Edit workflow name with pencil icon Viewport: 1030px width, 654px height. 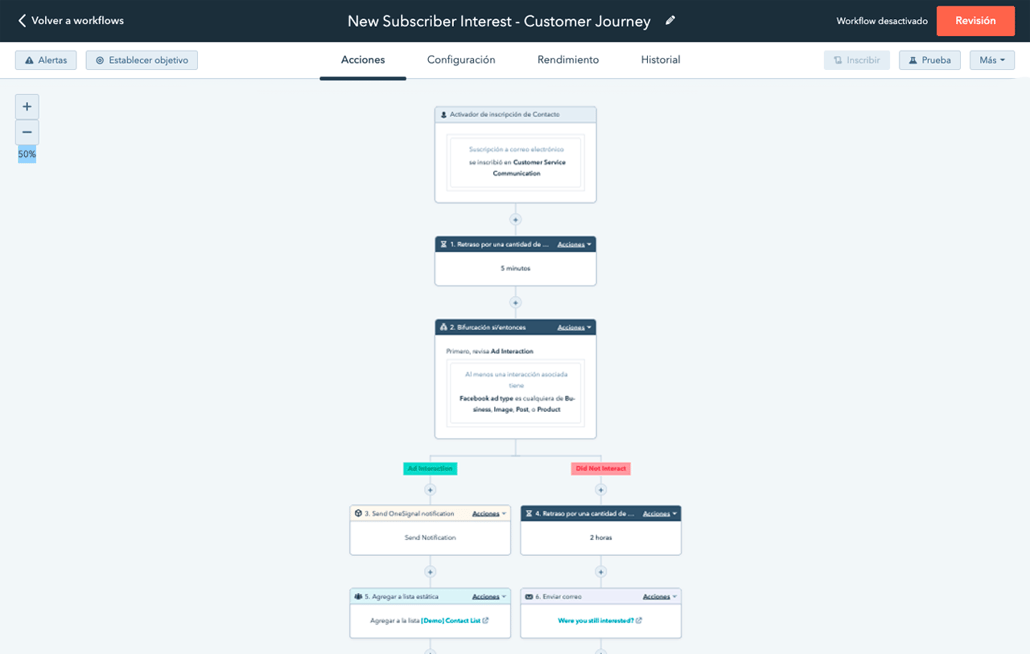tap(670, 20)
